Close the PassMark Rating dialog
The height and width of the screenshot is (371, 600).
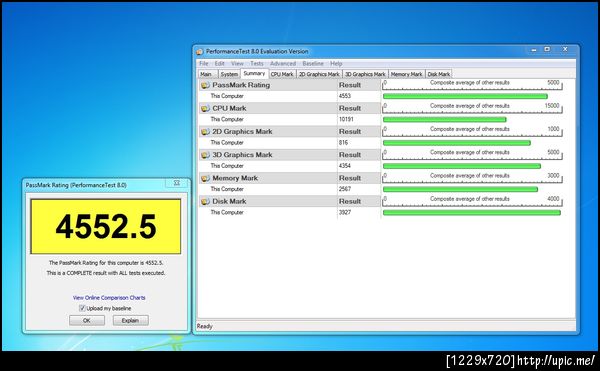(176, 183)
